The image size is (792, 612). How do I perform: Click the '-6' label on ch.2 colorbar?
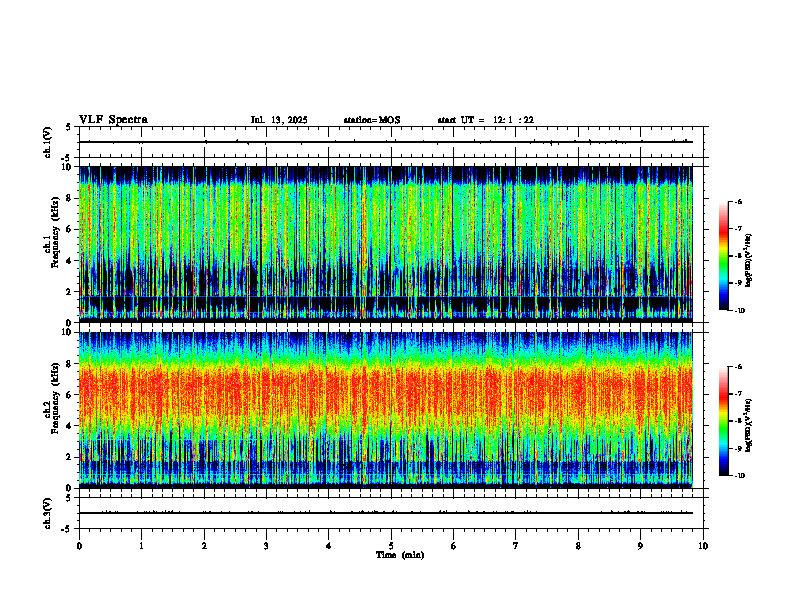tap(738, 367)
